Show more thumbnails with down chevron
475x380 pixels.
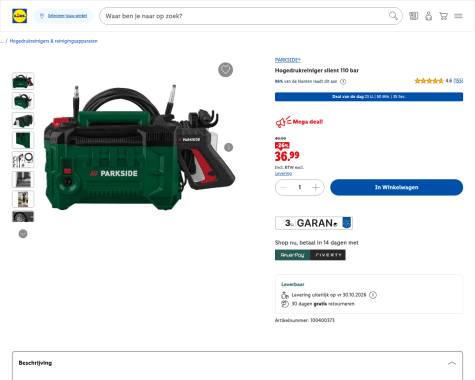click(x=23, y=234)
